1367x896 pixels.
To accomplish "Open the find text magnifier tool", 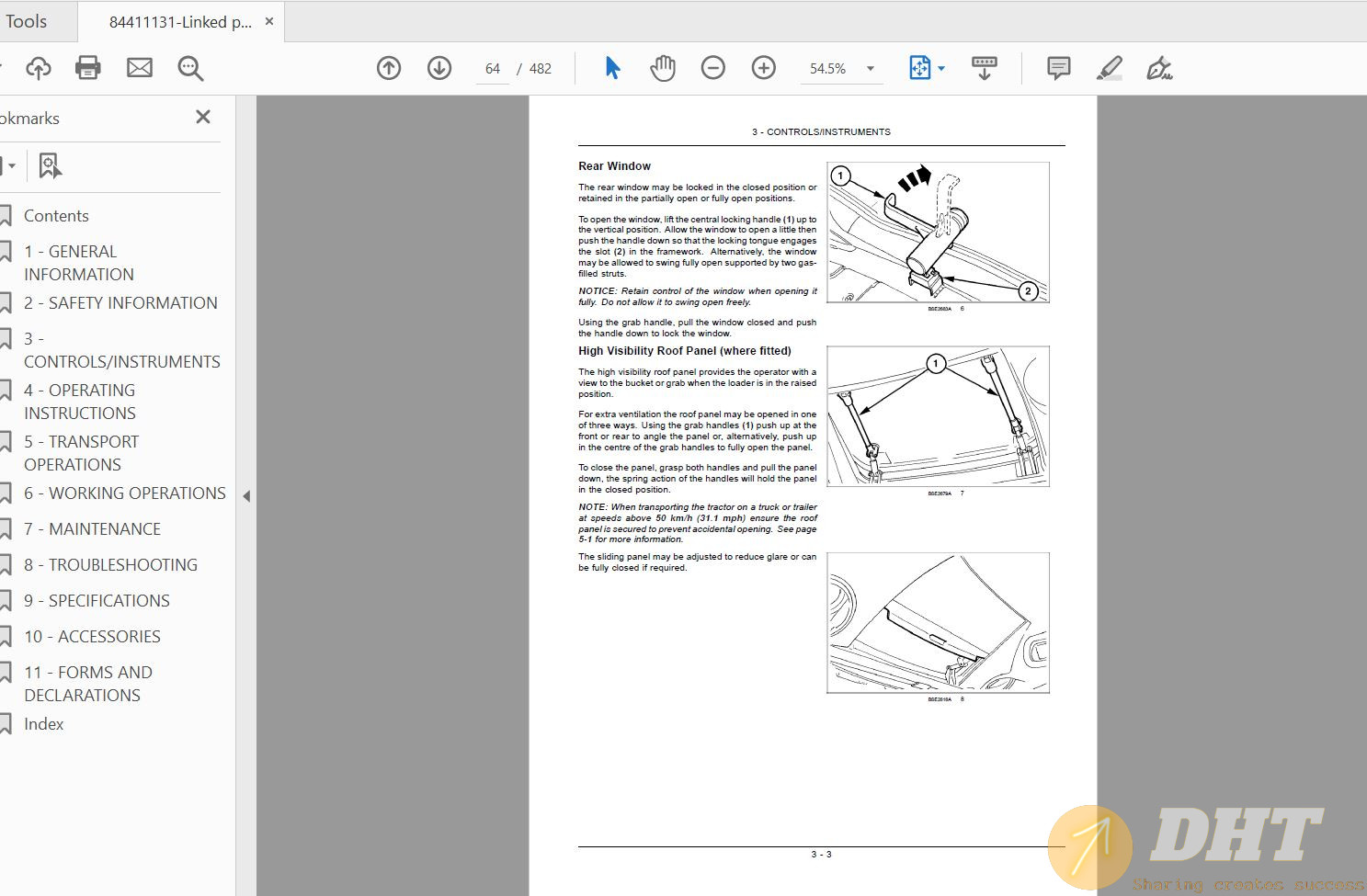I will coord(190,68).
